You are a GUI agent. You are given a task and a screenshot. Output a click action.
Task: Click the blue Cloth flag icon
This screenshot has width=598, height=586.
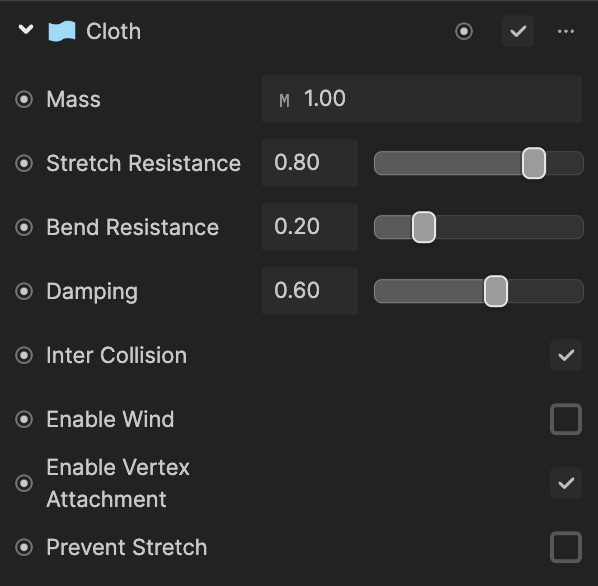tap(62, 31)
